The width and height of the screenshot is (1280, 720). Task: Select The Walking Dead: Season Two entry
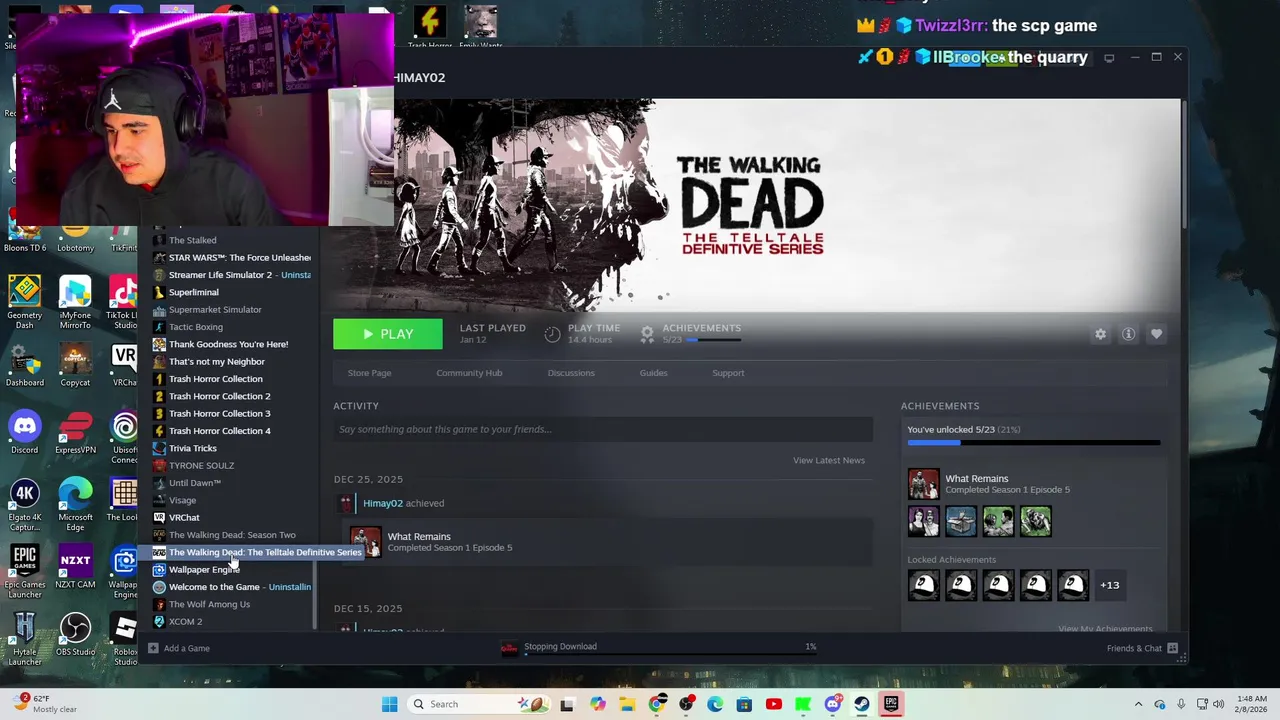232,535
